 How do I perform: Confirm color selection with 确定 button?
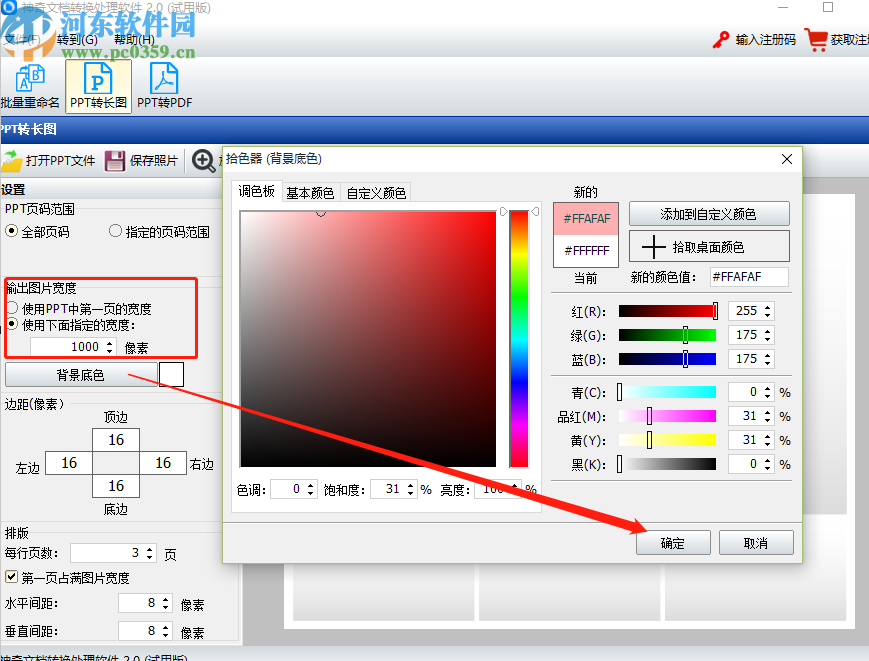[x=673, y=542]
